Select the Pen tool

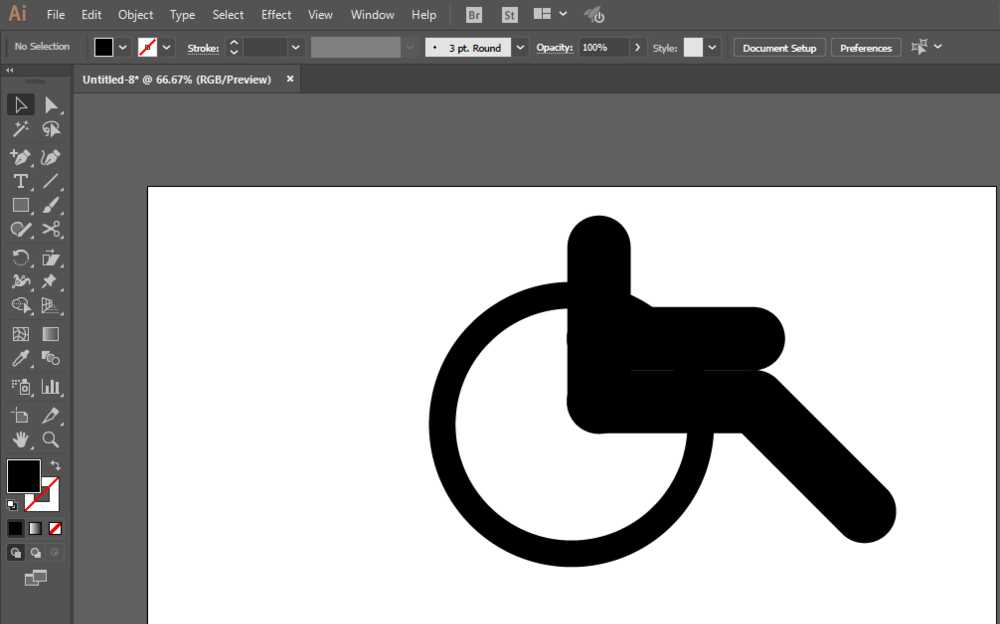point(20,157)
